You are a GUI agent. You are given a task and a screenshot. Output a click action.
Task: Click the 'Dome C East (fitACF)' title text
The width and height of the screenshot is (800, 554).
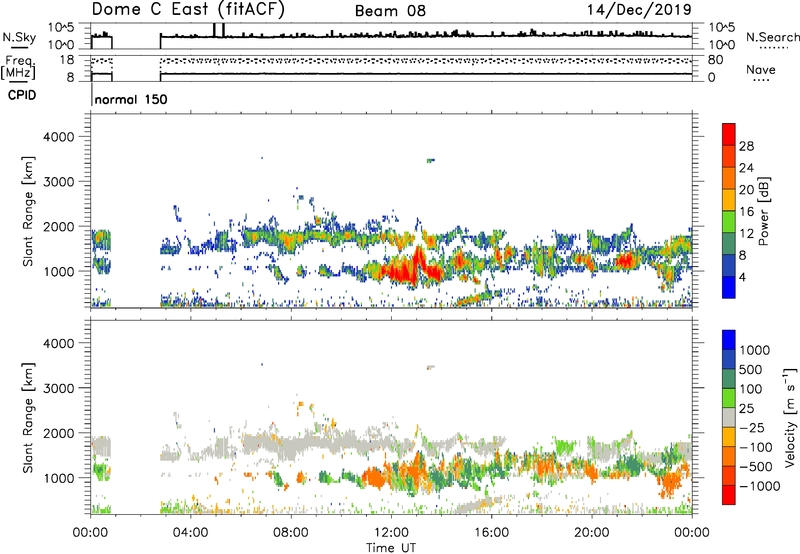188,9
